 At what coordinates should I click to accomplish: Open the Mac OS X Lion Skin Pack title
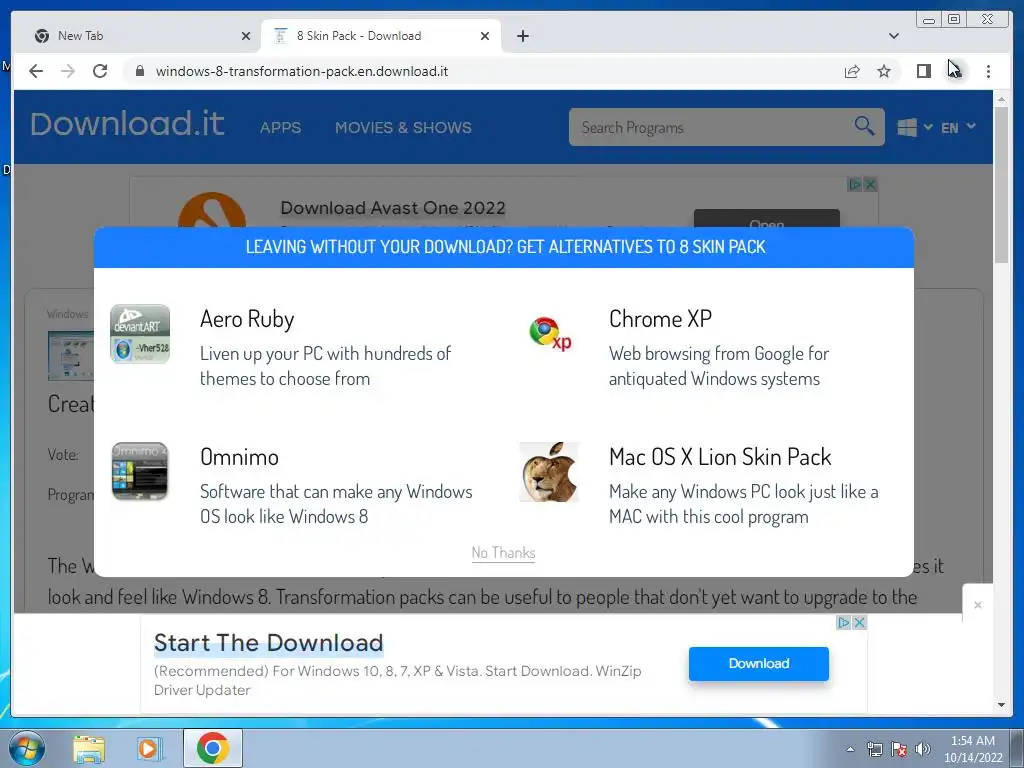[720, 456]
